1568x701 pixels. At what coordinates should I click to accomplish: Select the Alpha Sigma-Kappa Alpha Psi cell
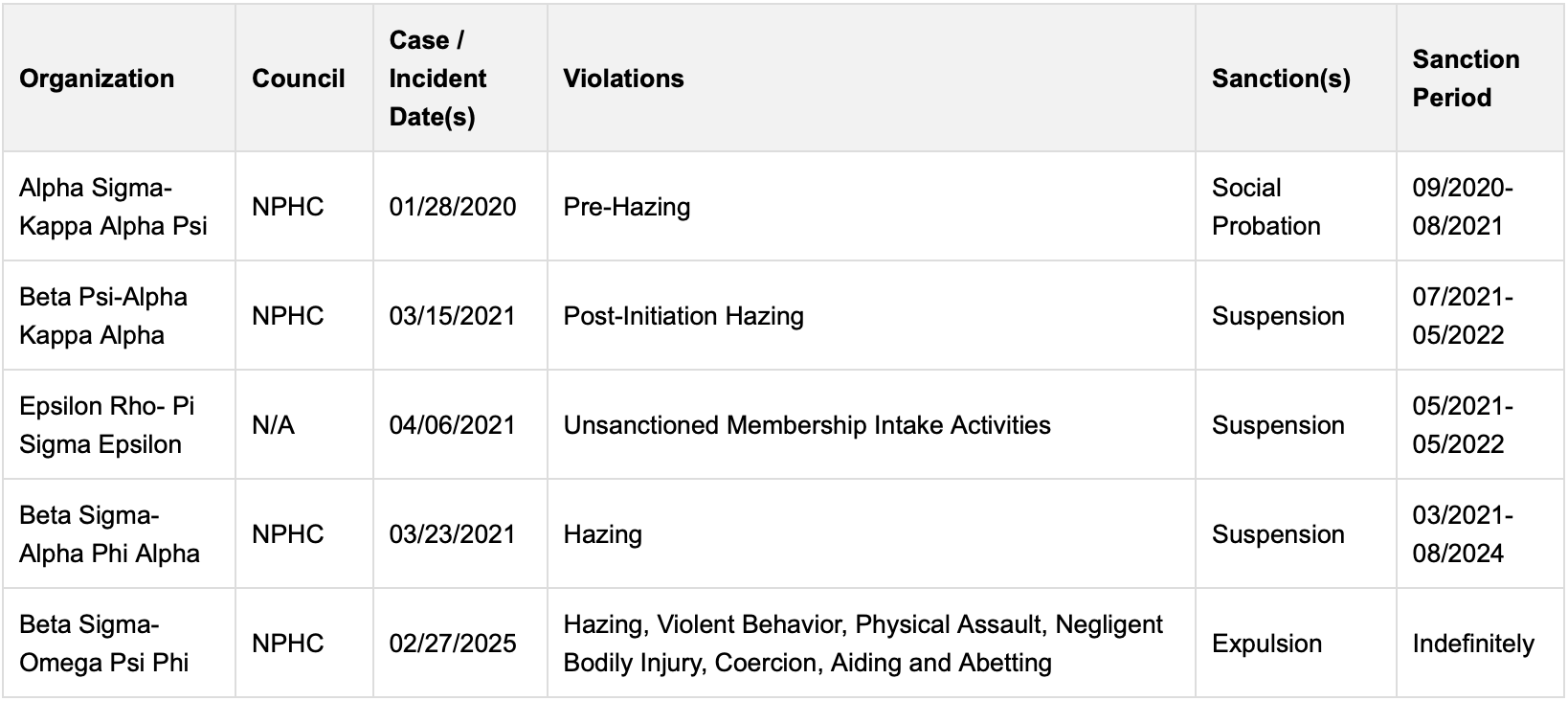click(113, 207)
